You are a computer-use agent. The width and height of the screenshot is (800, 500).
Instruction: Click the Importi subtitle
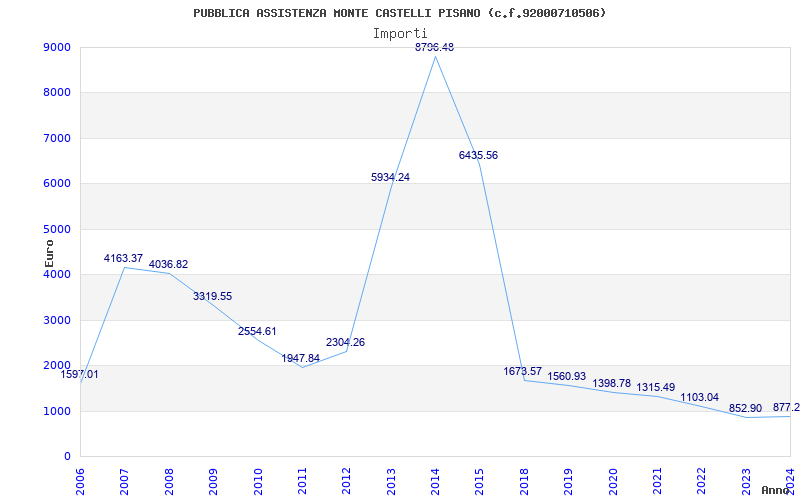(x=400, y=34)
